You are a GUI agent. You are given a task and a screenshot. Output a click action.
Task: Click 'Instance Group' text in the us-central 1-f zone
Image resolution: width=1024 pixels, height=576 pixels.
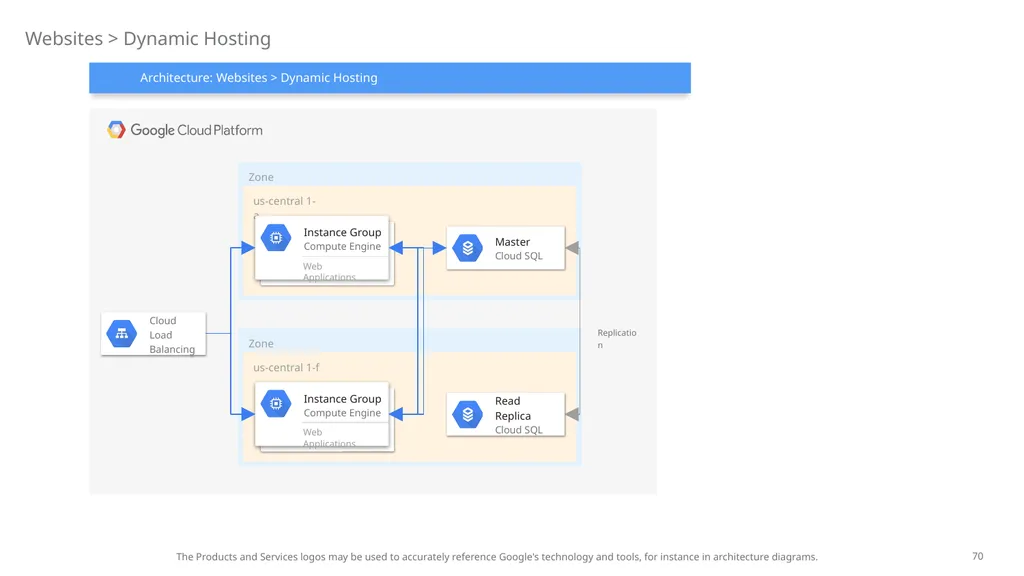point(342,399)
